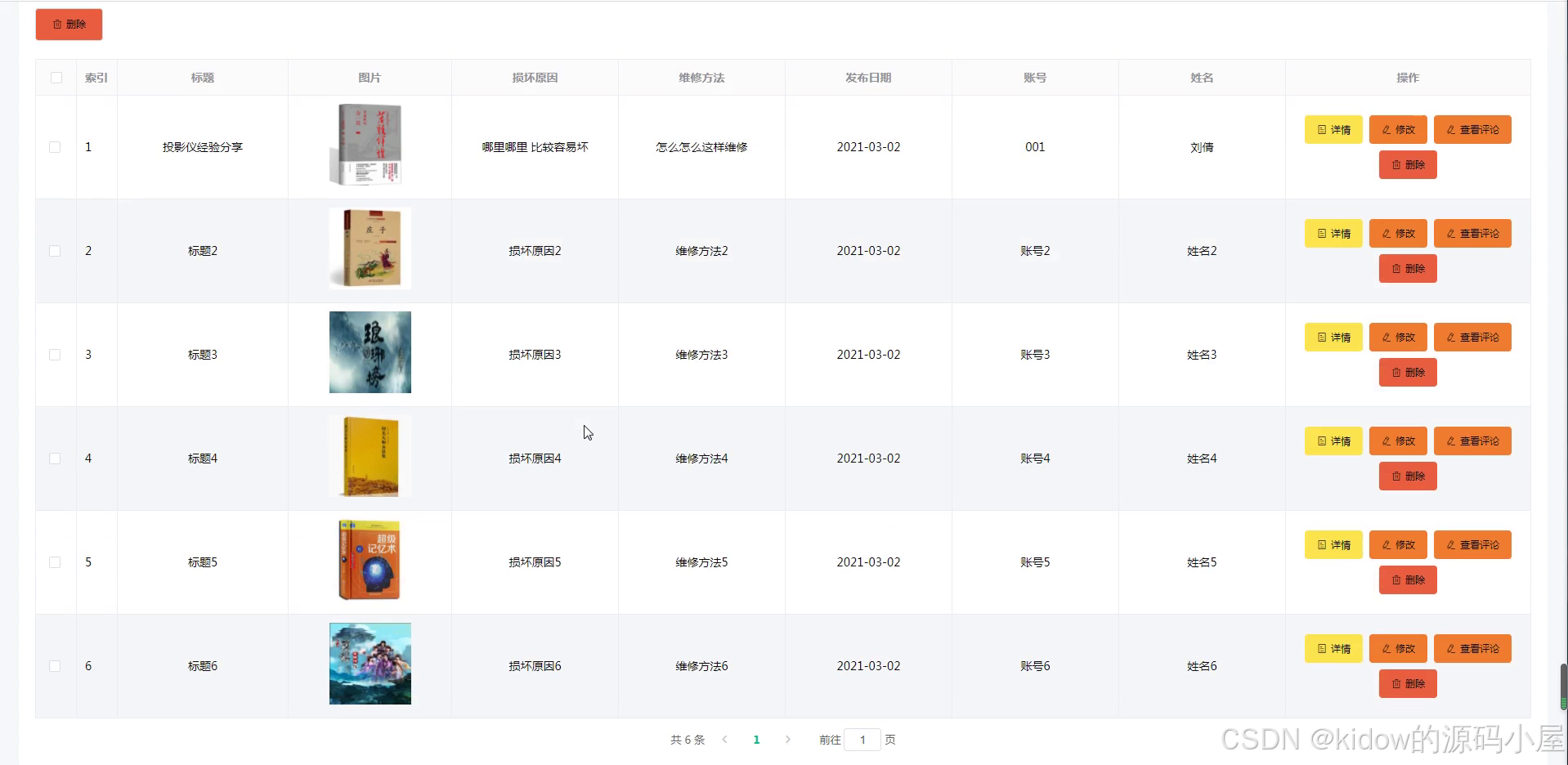Click the cell 姓名5
Image resolution: width=1568 pixels, height=765 pixels.
point(1202,562)
